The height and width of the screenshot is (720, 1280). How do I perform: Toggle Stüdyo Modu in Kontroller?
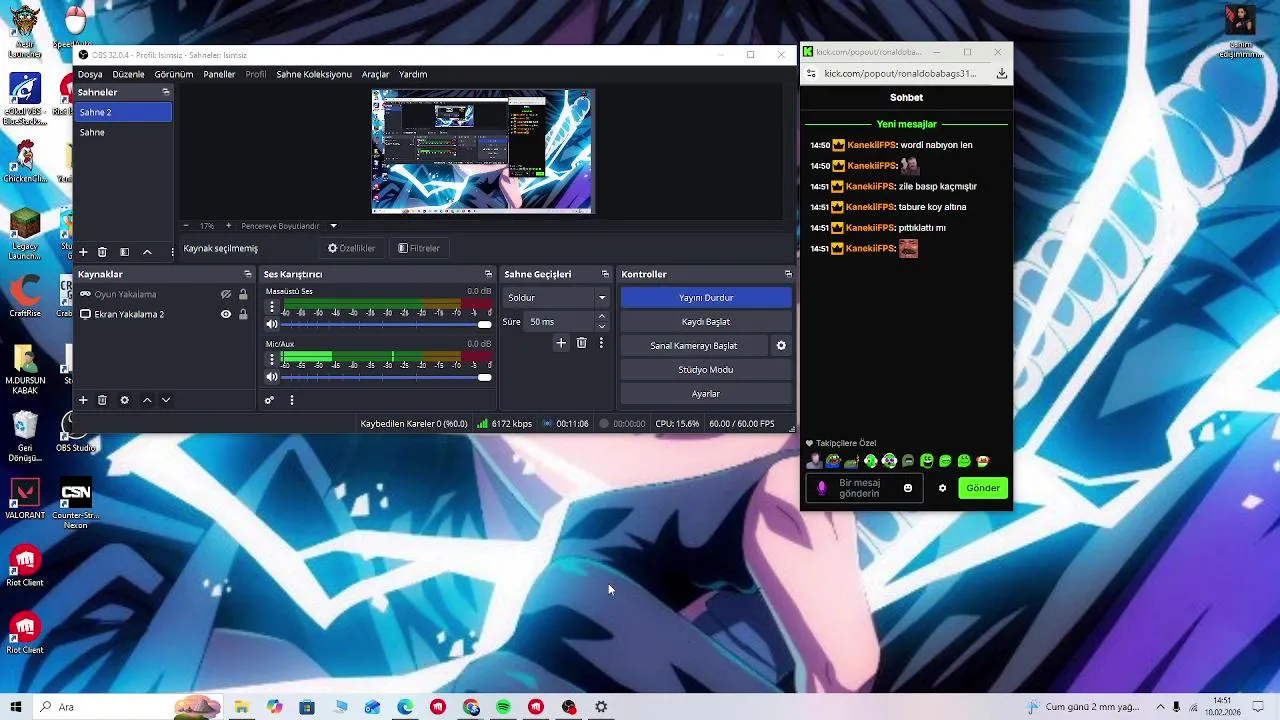[x=706, y=370]
